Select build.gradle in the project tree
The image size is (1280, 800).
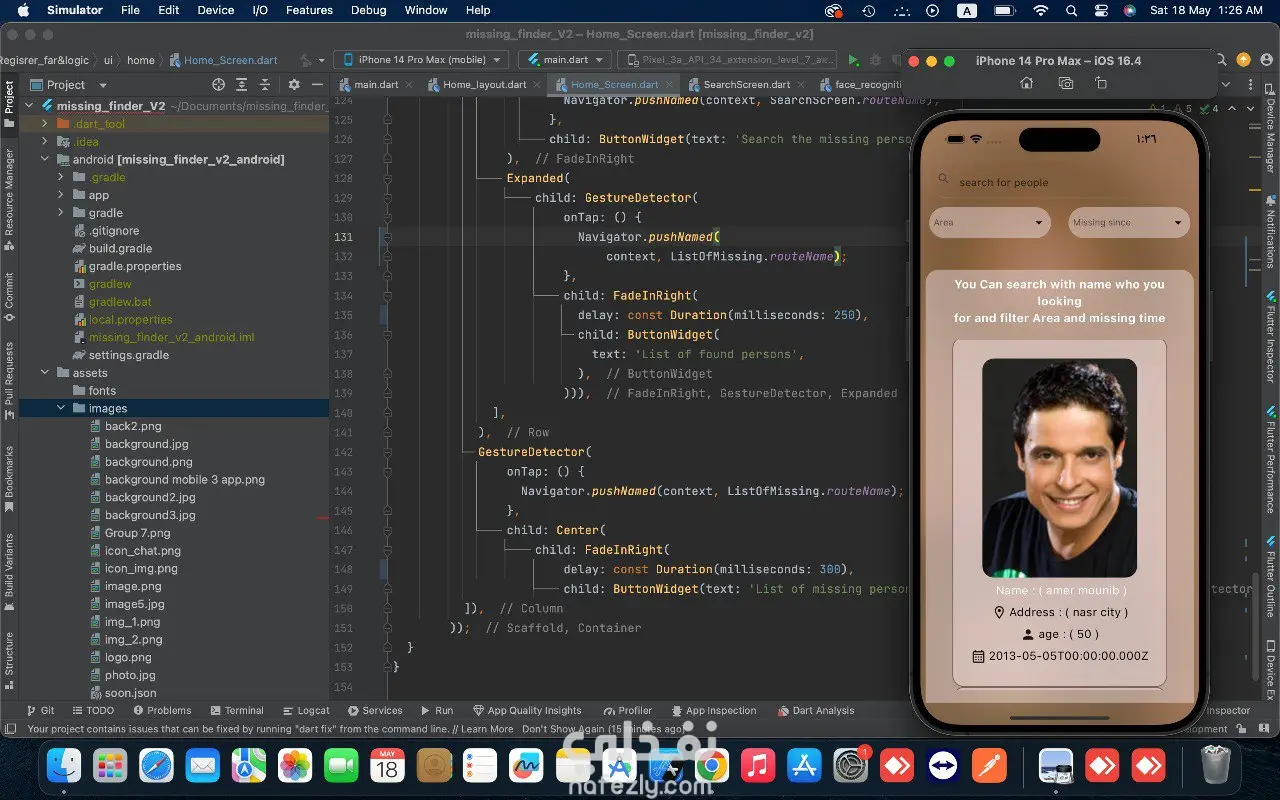[x=120, y=248]
